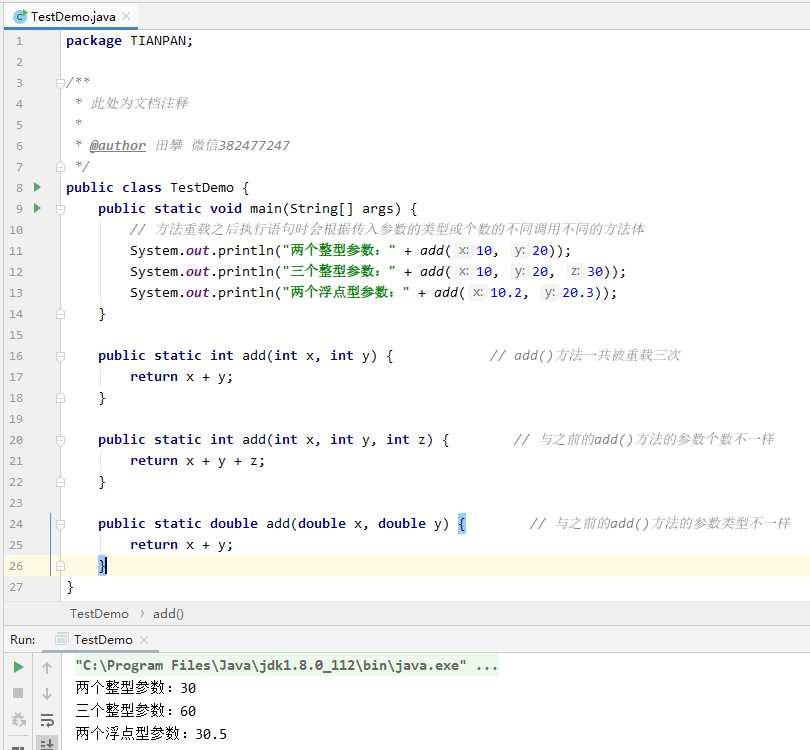Click the restore layout bug icon in Run panel
This screenshot has height=750, width=810.
(19, 719)
